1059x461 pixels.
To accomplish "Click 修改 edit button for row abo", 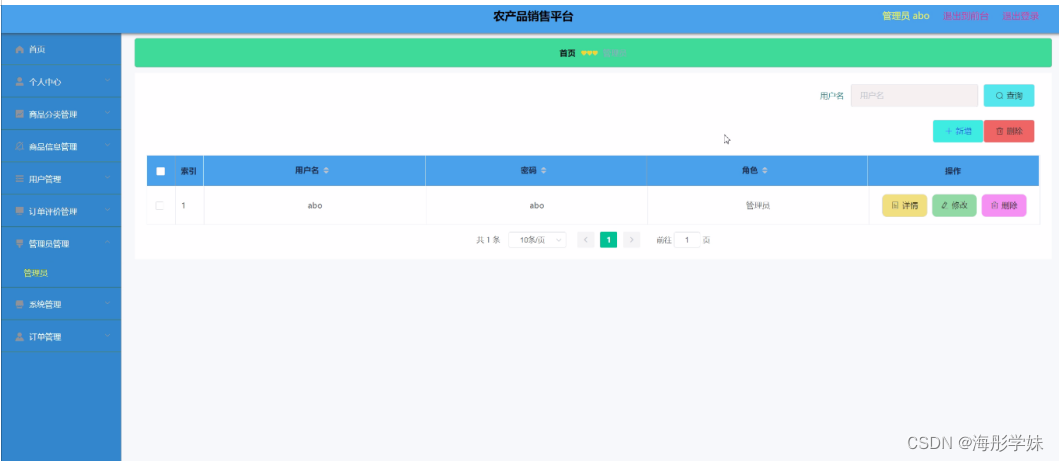I will pyautogui.click(x=954, y=205).
